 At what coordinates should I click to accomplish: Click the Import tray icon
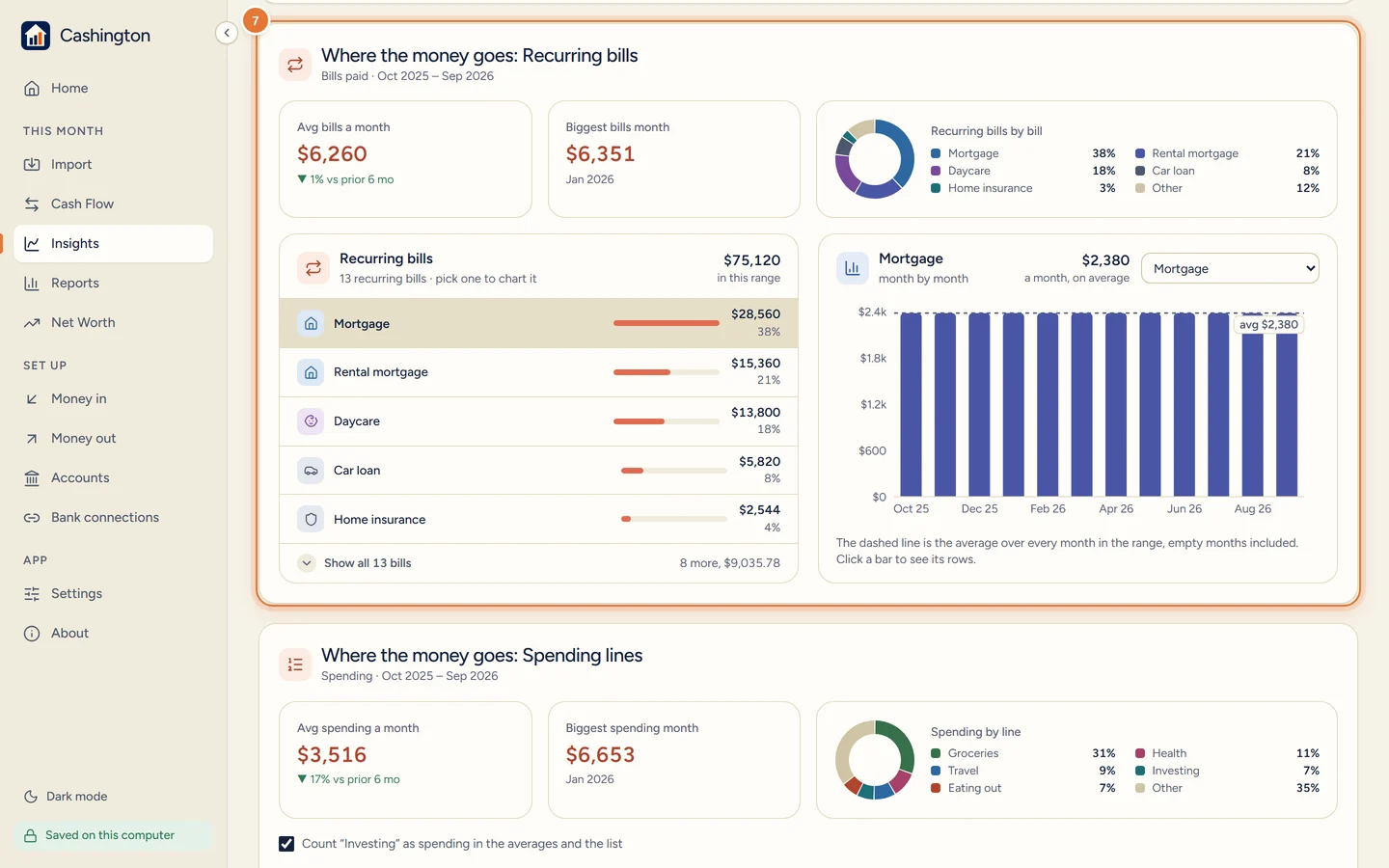coord(32,165)
